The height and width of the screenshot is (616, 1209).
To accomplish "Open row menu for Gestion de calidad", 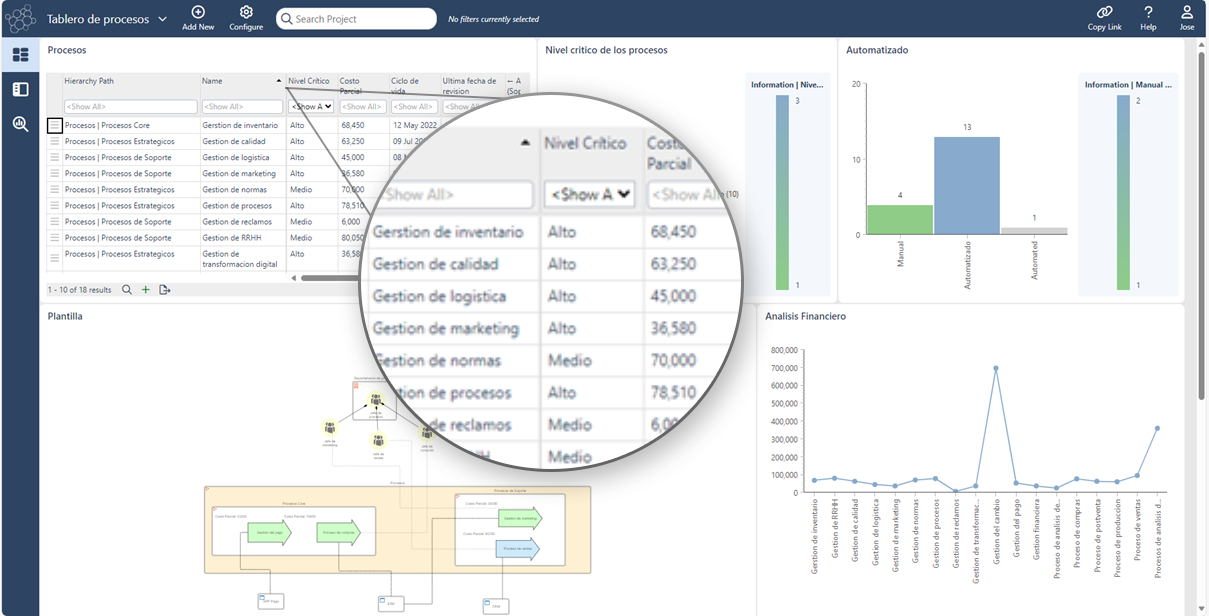I will 55,142.
